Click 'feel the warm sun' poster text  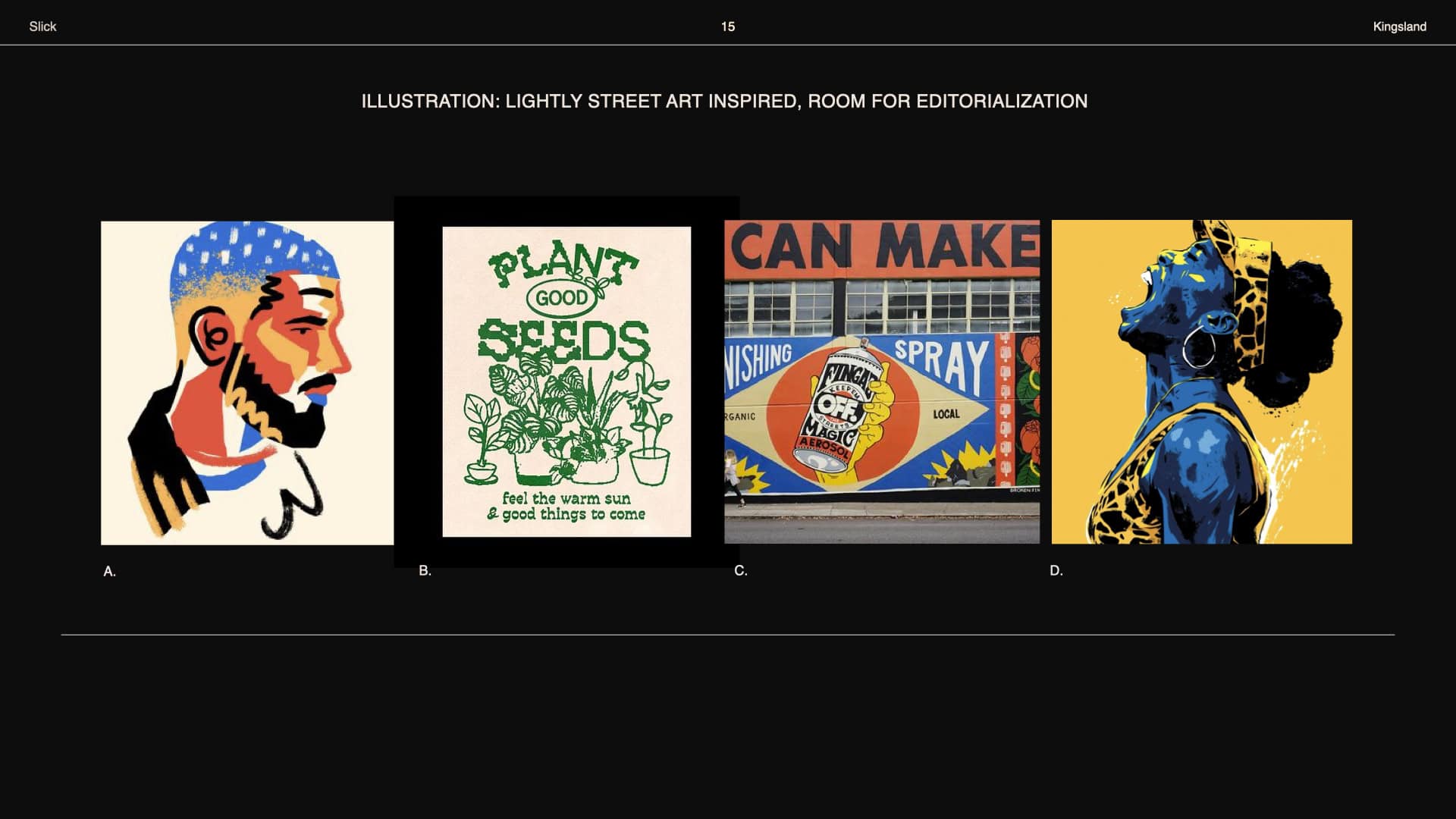[x=566, y=498]
